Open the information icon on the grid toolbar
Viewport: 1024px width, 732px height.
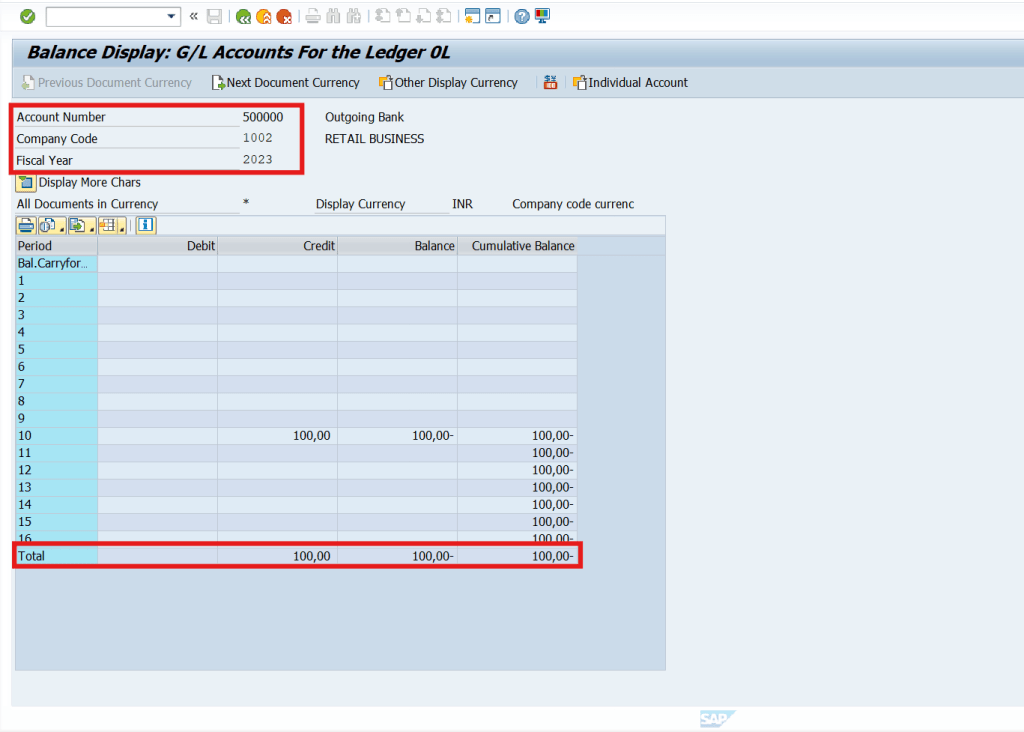tap(144, 225)
